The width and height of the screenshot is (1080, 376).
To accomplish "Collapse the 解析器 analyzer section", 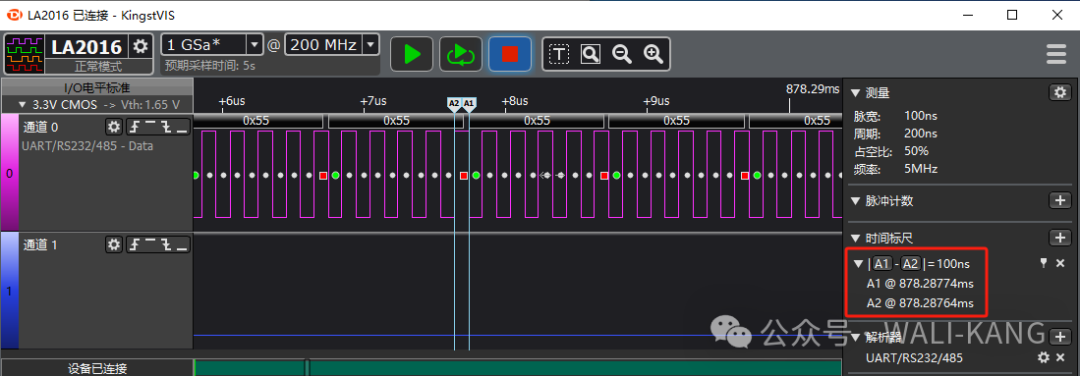I will coord(856,337).
